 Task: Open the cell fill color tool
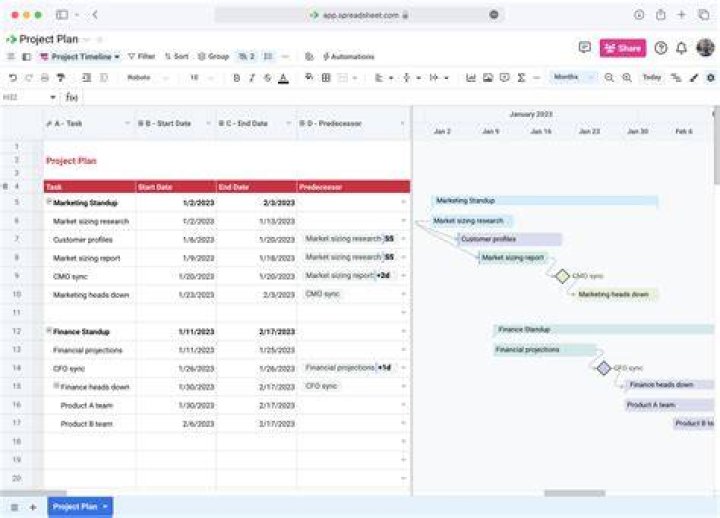click(309, 77)
